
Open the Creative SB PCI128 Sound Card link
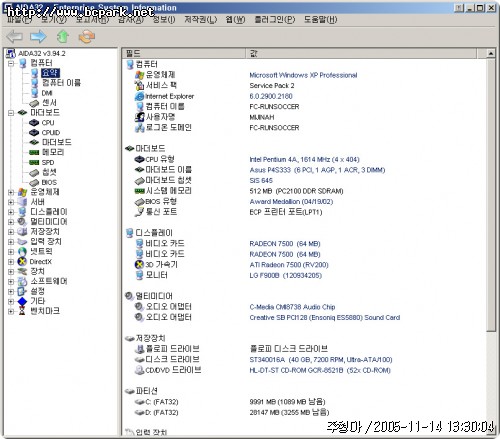point(325,318)
